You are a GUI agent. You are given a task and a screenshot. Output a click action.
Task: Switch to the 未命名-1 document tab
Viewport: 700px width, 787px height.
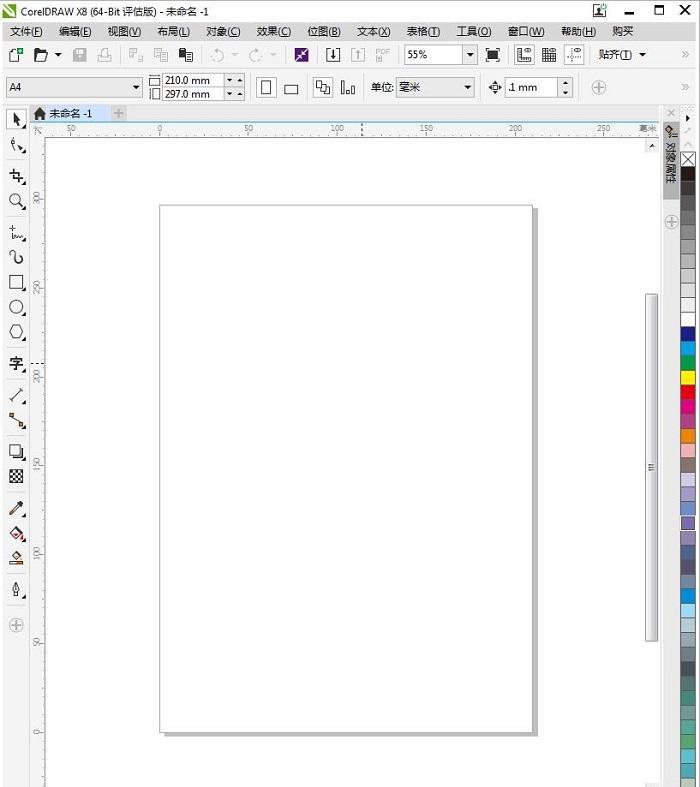[x=70, y=114]
